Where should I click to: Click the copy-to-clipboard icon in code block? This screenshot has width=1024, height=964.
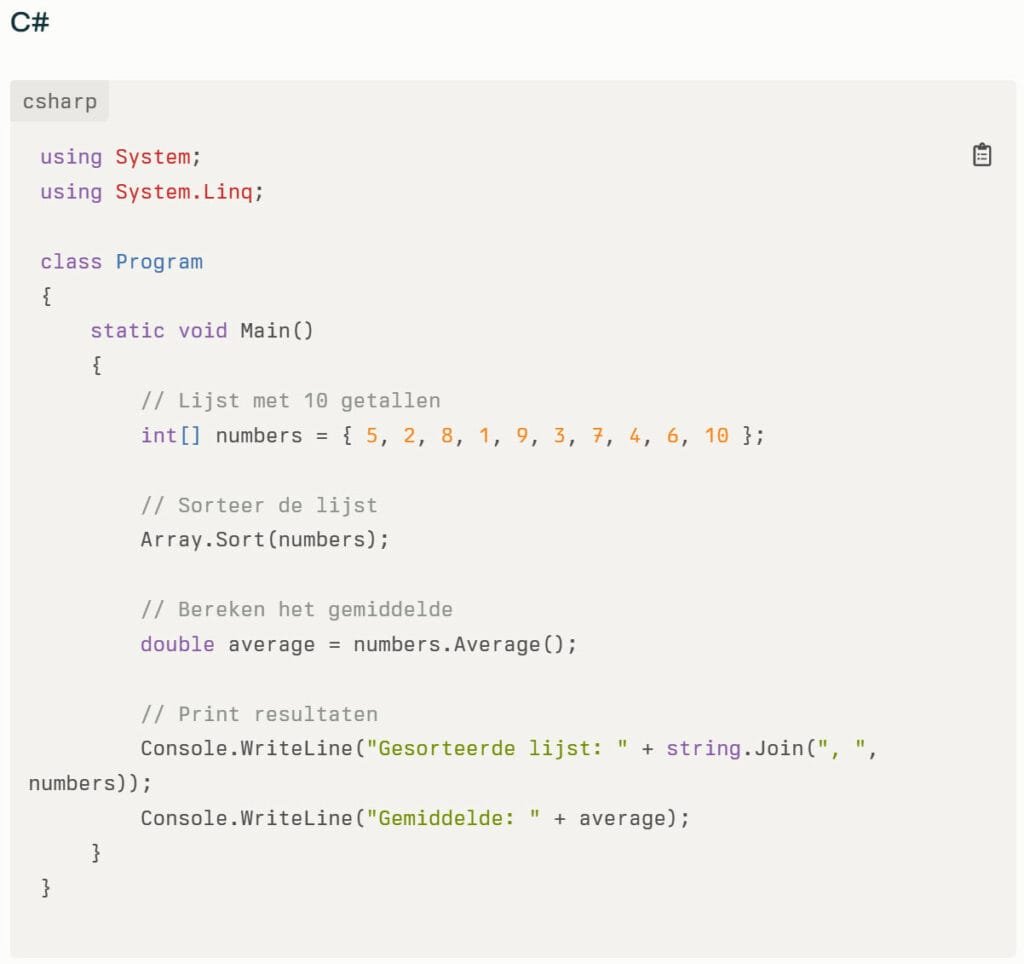(x=982, y=155)
